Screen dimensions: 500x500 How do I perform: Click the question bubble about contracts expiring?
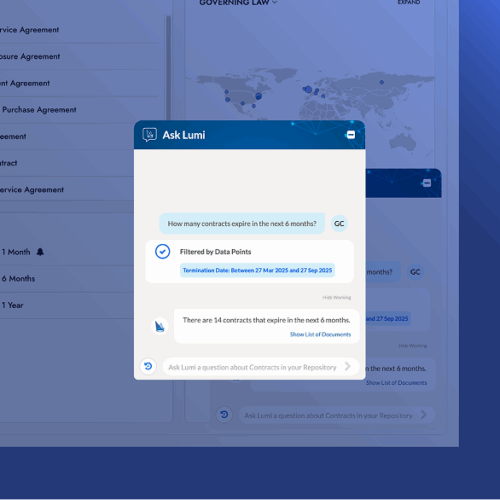(x=242, y=224)
